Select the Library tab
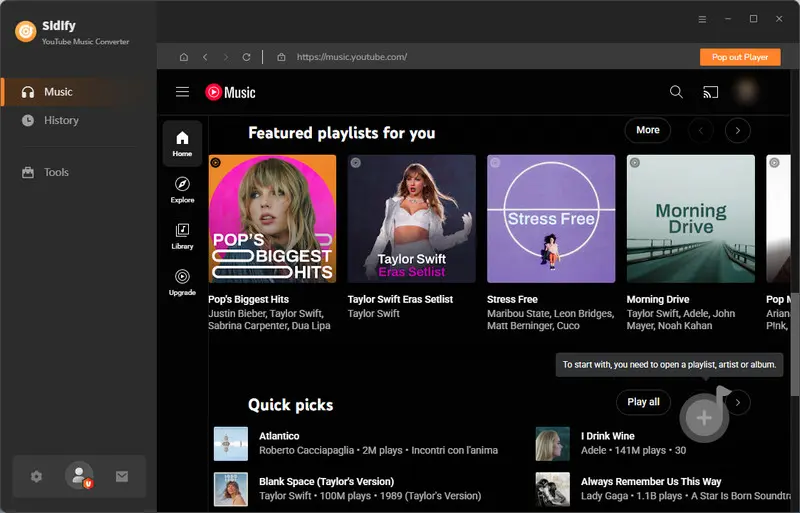The image size is (800, 513). point(182,236)
